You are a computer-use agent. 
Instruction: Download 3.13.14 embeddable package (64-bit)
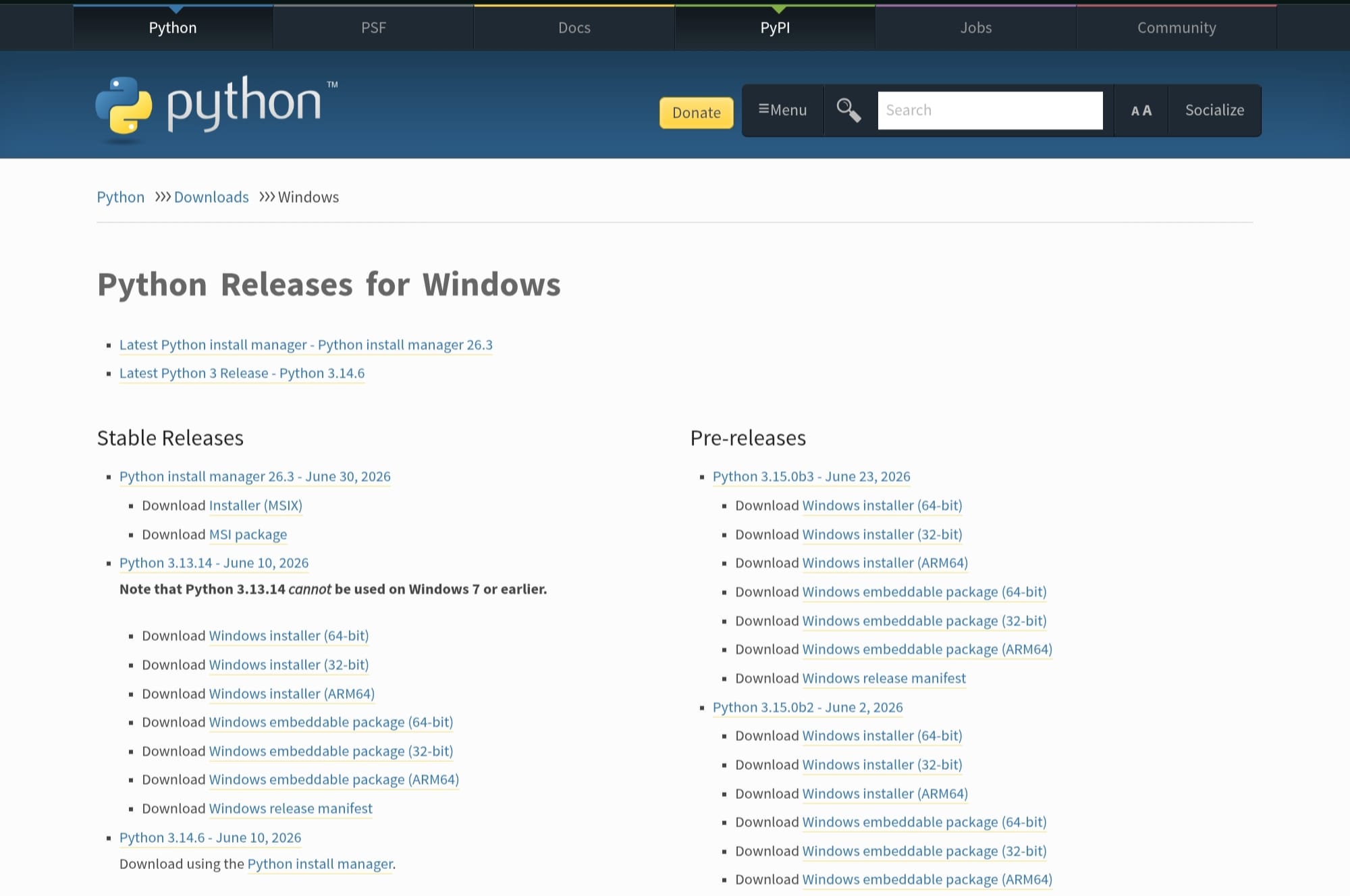click(331, 722)
